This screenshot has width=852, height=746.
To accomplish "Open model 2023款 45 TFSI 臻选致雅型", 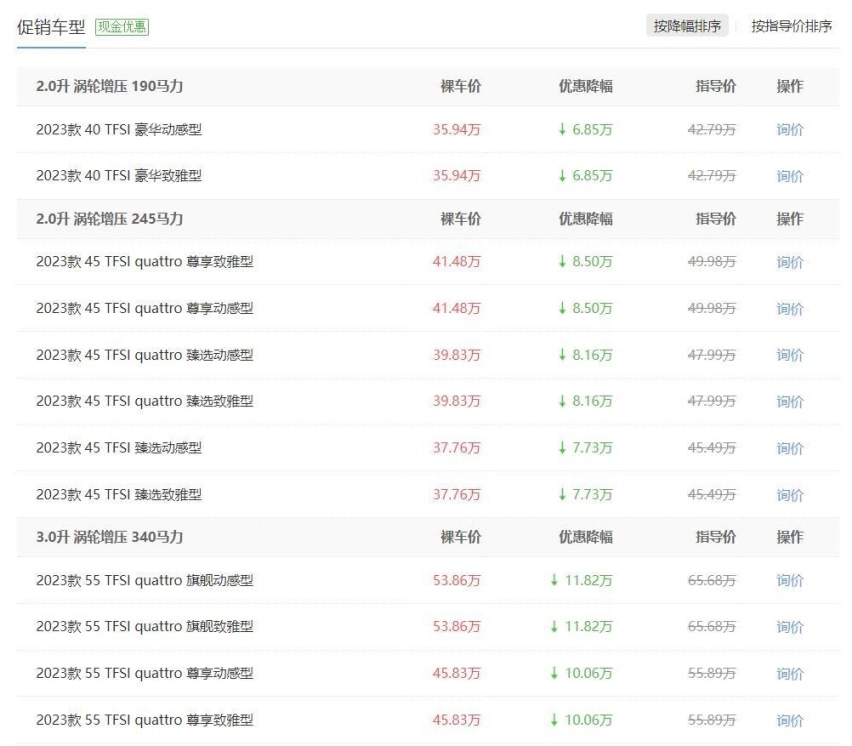I will [119, 494].
